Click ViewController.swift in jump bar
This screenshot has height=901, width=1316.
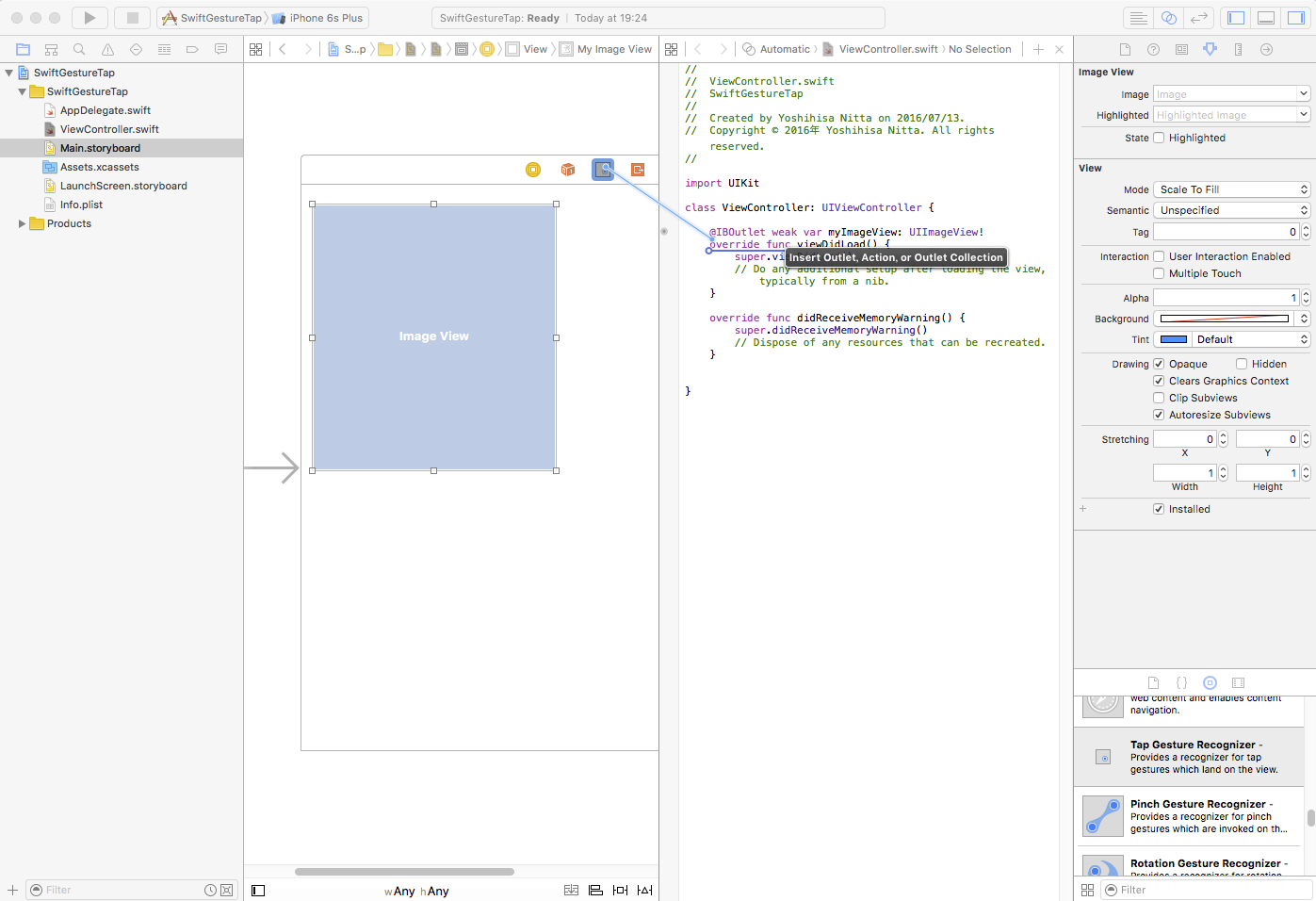(x=887, y=49)
